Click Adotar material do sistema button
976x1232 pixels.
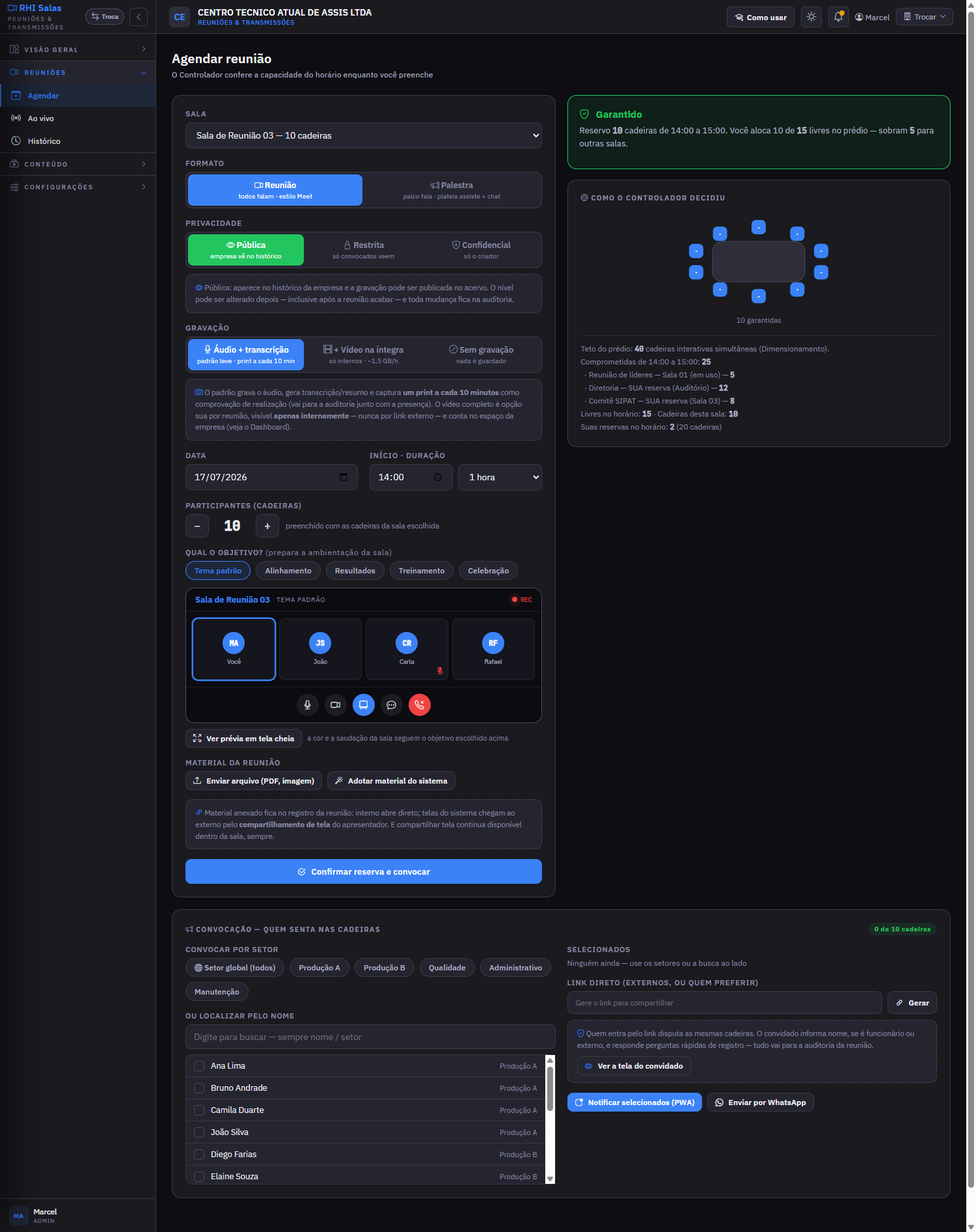(391, 781)
